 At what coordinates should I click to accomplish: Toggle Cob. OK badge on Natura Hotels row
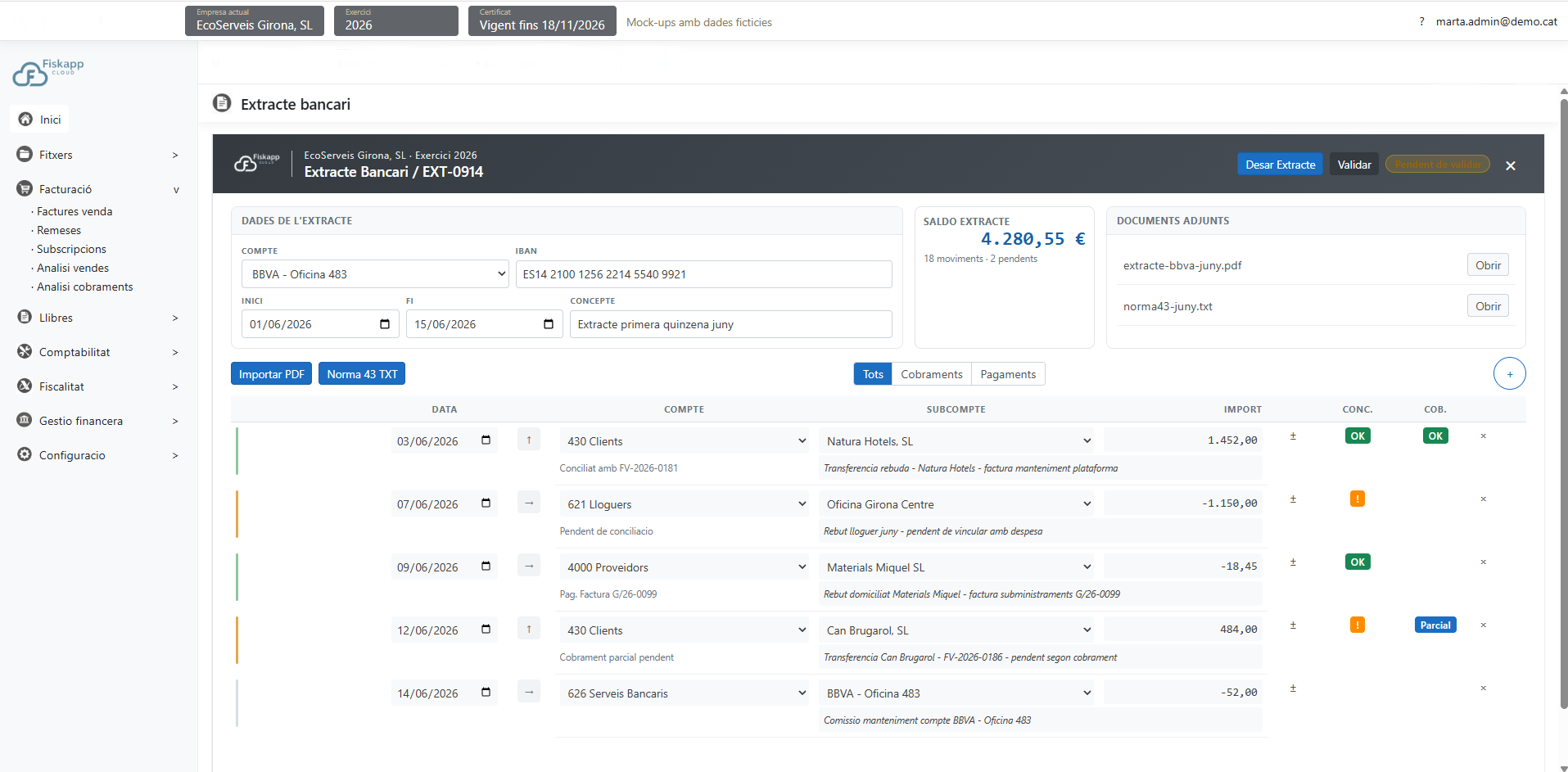[1435, 436]
